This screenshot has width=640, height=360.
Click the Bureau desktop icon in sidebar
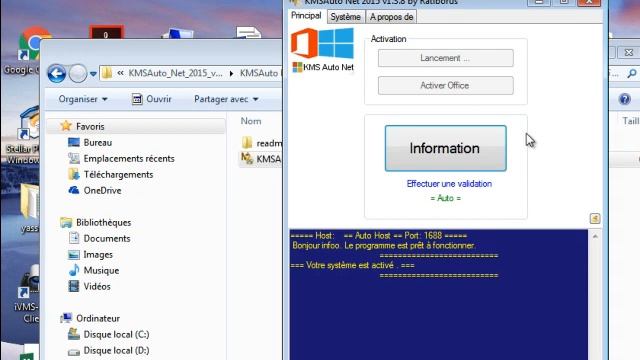(73, 142)
